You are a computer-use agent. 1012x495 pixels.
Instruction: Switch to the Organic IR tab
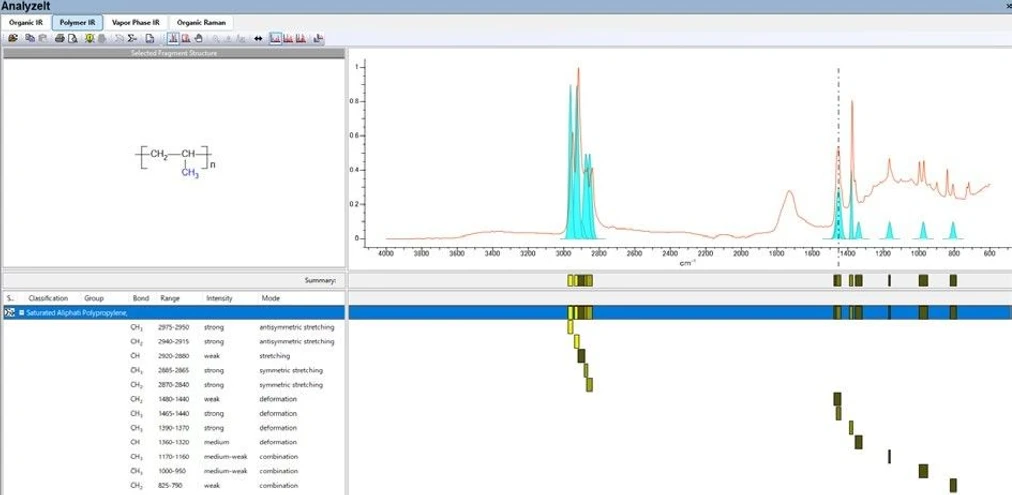(x=26, y=21)
